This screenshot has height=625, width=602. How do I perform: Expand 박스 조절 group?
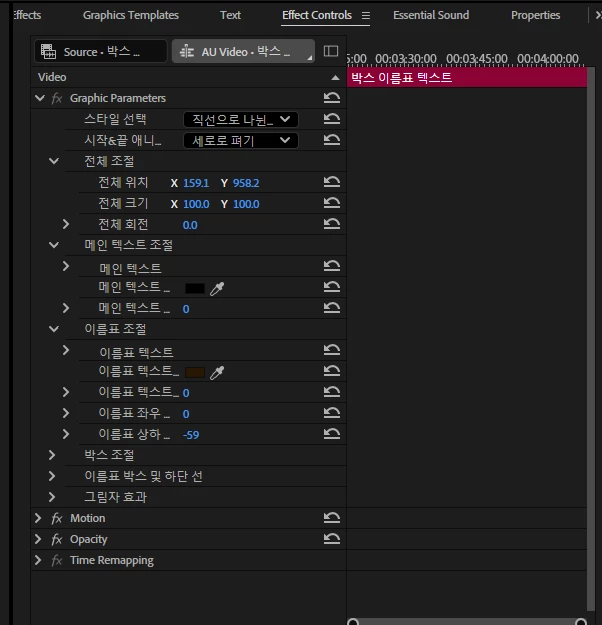[52, 455]
